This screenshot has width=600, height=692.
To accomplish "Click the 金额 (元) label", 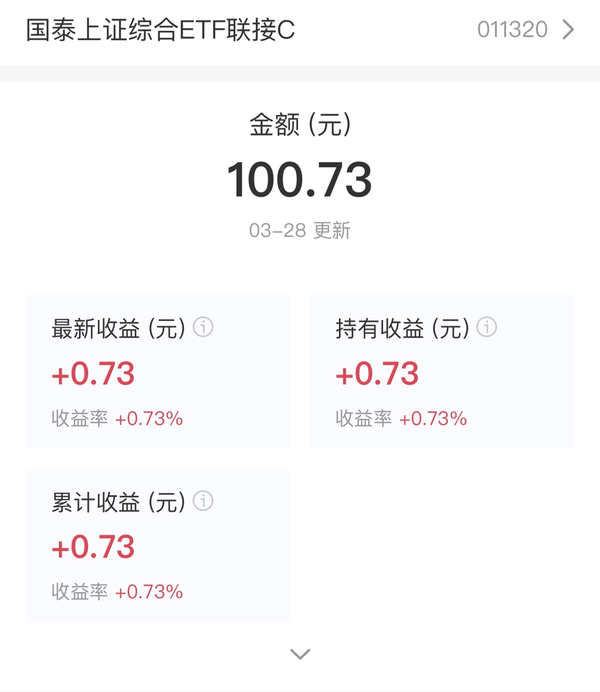I will [x=300, y=124].
